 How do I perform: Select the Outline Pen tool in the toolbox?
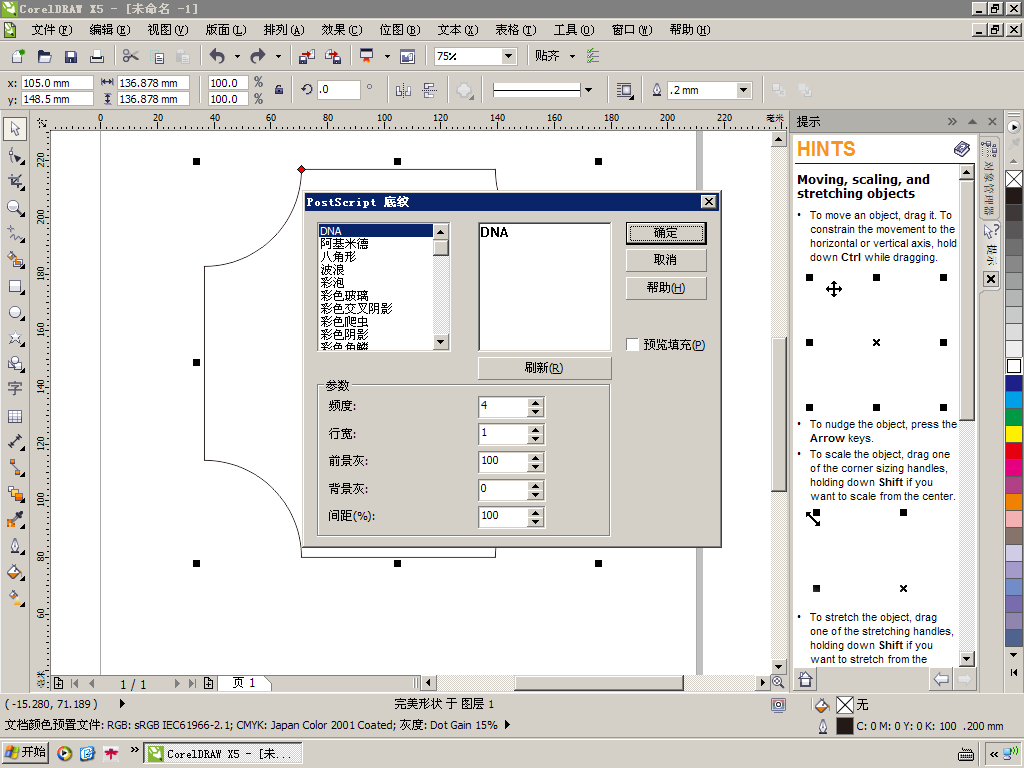15,546
